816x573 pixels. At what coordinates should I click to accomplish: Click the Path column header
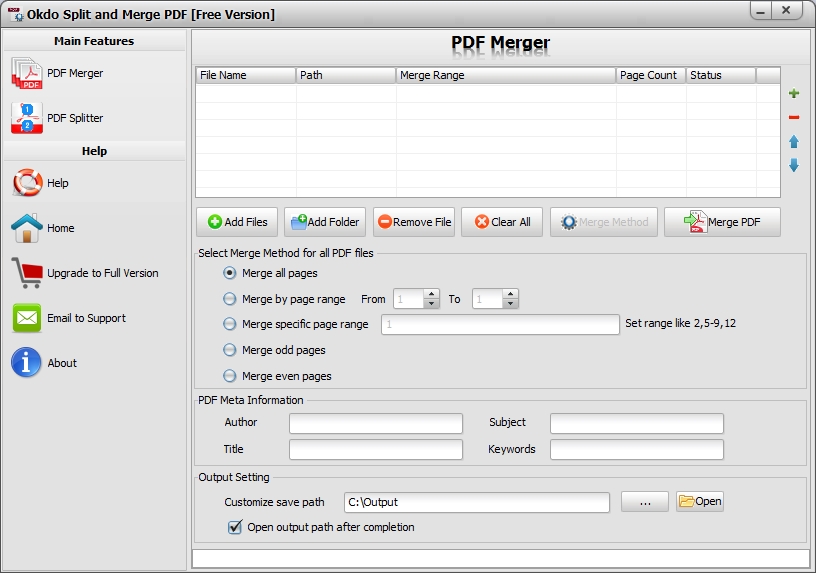tap(346, 75)
